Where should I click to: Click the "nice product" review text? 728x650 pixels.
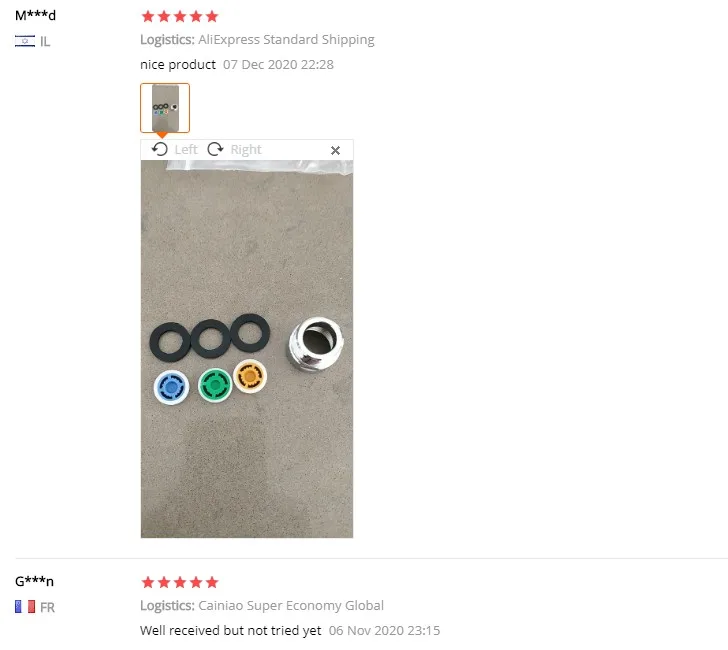pos(178,65)
